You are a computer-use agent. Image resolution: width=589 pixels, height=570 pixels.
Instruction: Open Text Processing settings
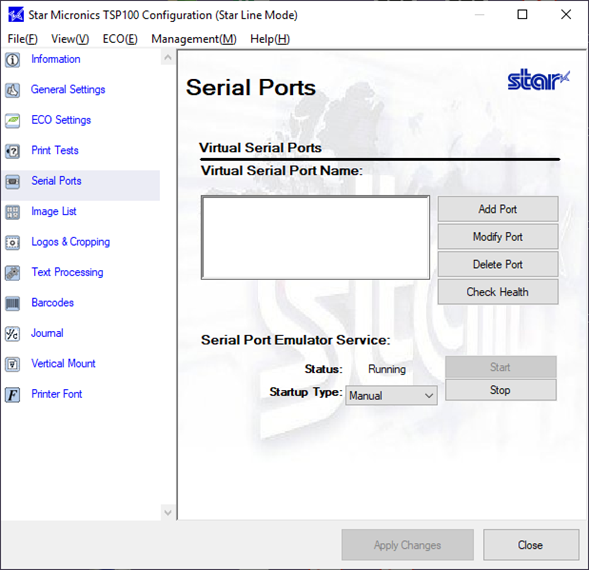[67, 272]
